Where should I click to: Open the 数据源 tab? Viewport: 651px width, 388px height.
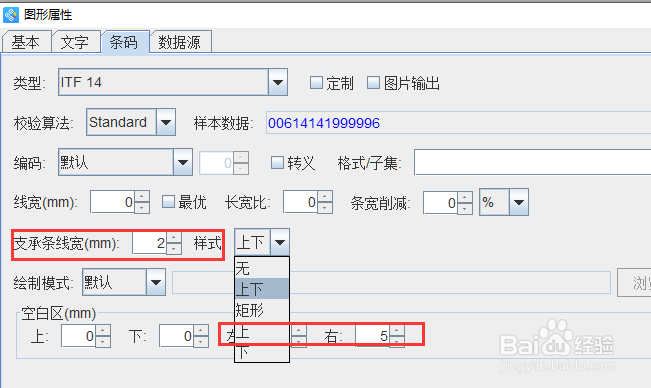click(x=180, y=42)
